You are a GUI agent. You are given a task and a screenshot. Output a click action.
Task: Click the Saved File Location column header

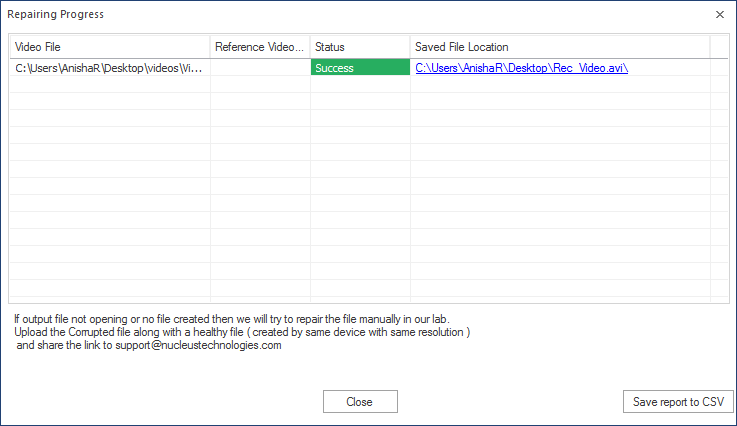pos(560,47)
